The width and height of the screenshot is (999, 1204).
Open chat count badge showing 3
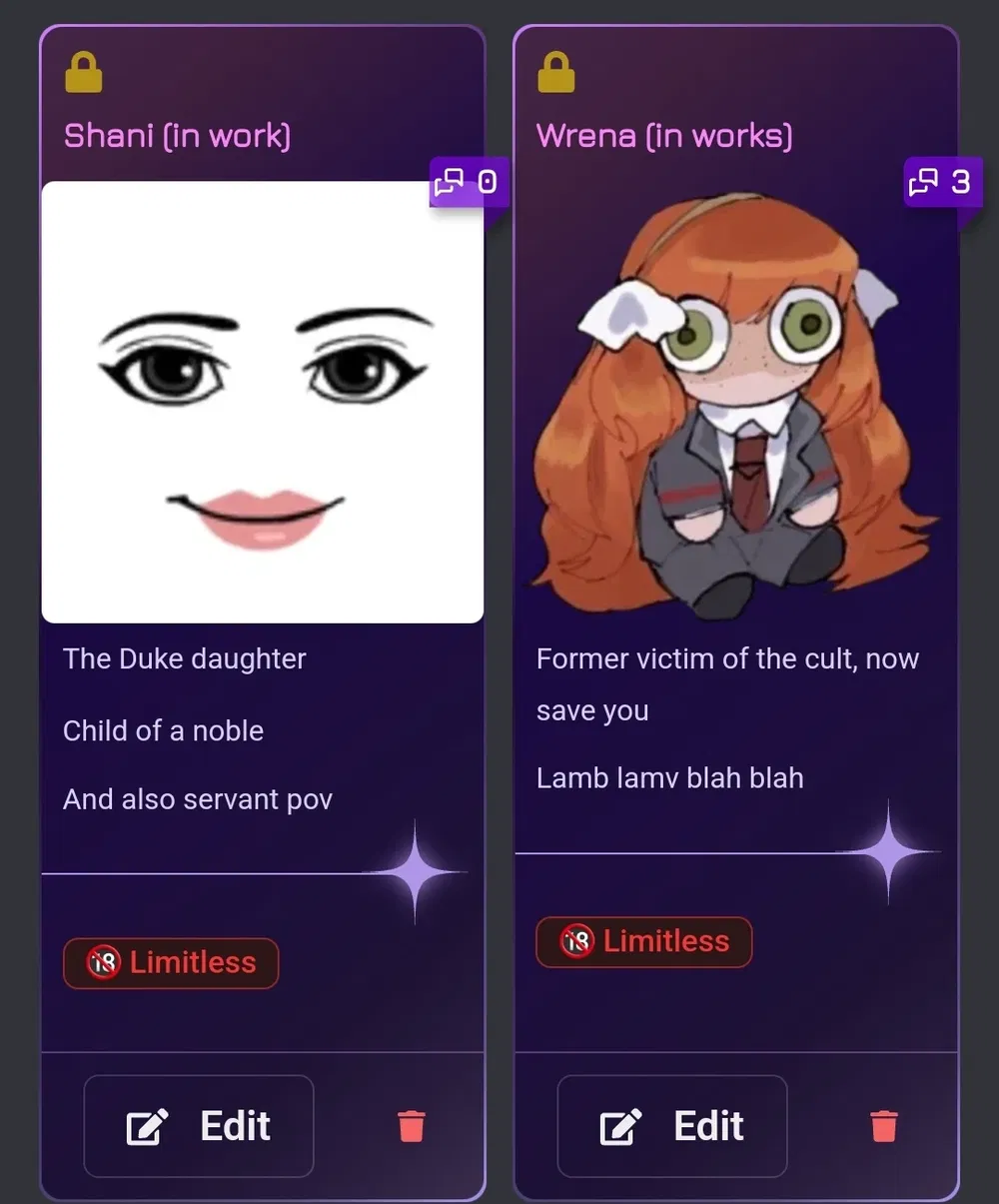[941, 182]
